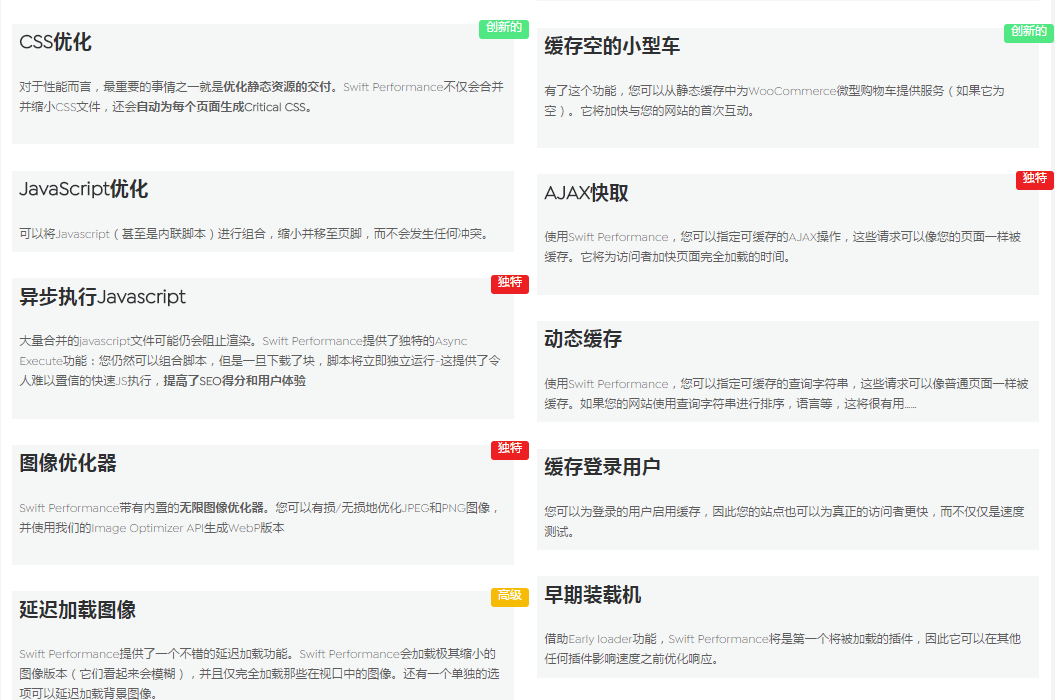
Task: Click the 创新的 badge on 缓存空的小型车 card
Action: 1028,32
